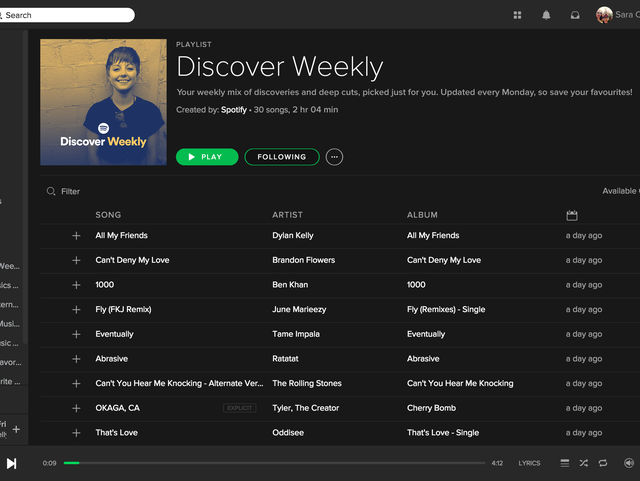Click the 4:12 track duration
The width and height of the screenshot is (640, 481).
click(497, 463)
